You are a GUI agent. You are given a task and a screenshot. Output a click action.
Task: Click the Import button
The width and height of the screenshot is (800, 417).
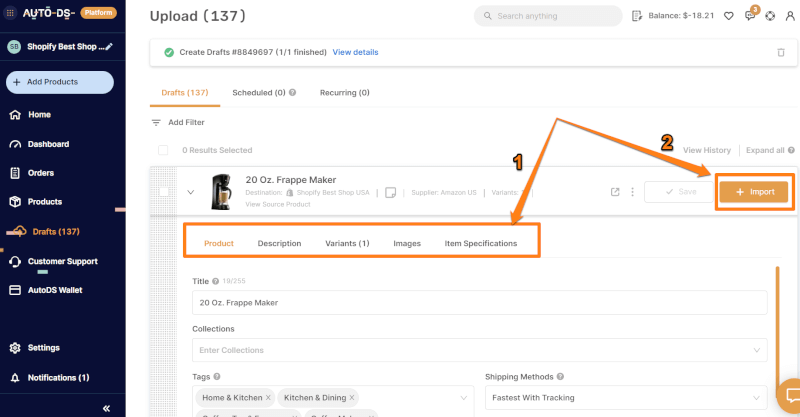[x=754, y=192]
